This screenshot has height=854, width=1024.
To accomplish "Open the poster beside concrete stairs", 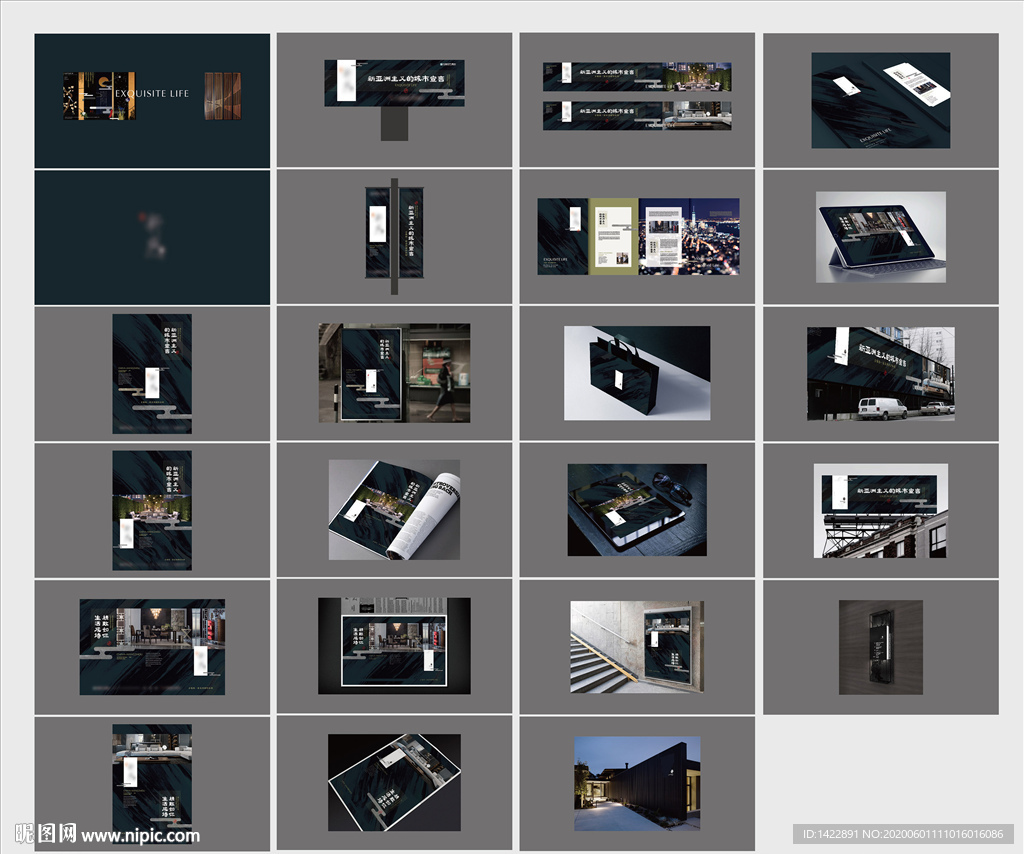I will tap(637, 646).
